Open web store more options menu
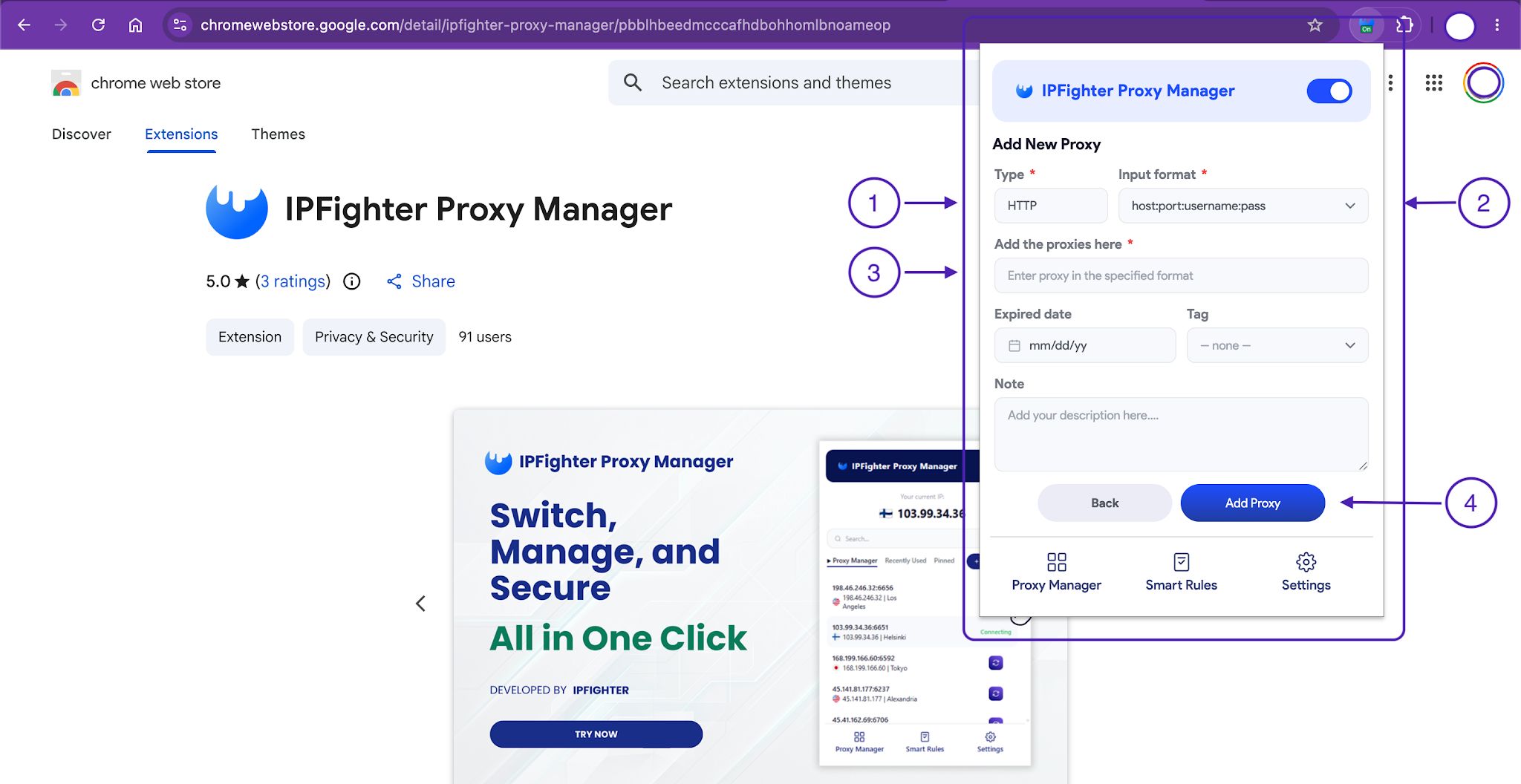The width and height of the screenshot is (1521, 784). pos(1390,82)
